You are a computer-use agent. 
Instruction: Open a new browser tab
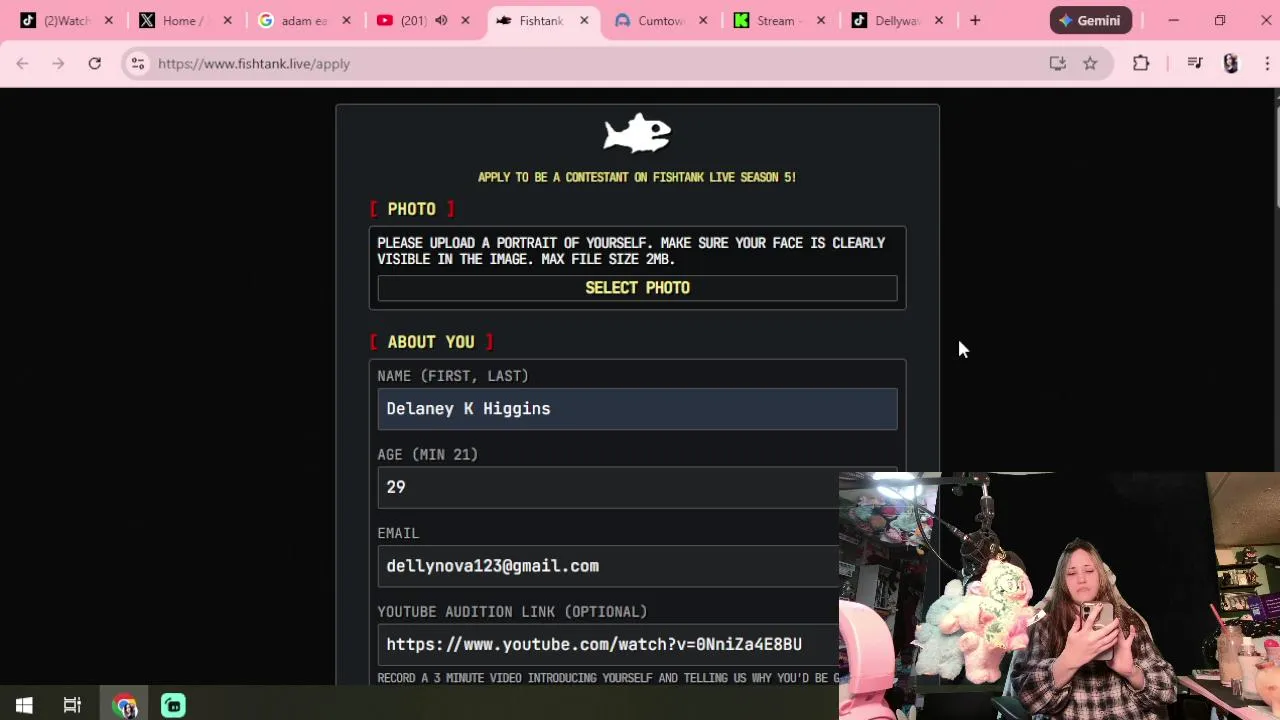point(975,20)
